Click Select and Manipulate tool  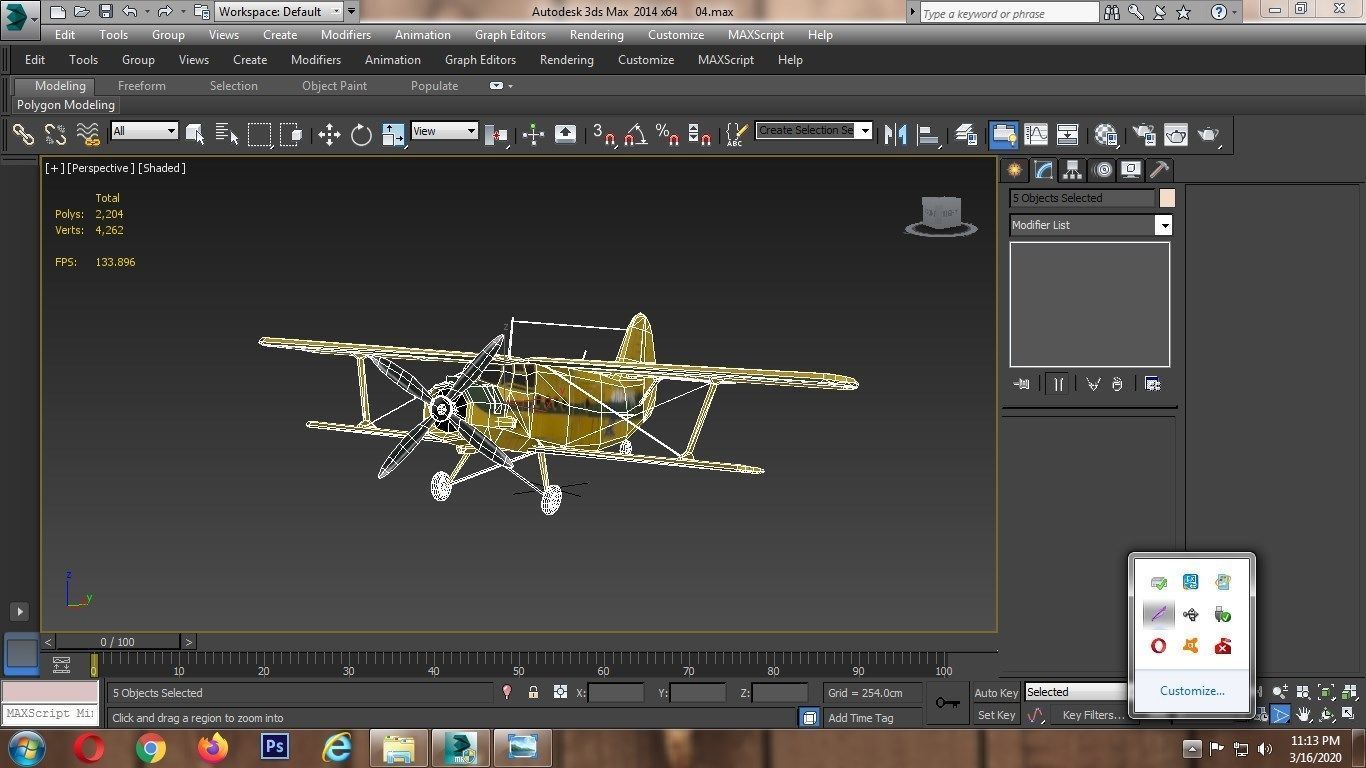pos(533,134)
